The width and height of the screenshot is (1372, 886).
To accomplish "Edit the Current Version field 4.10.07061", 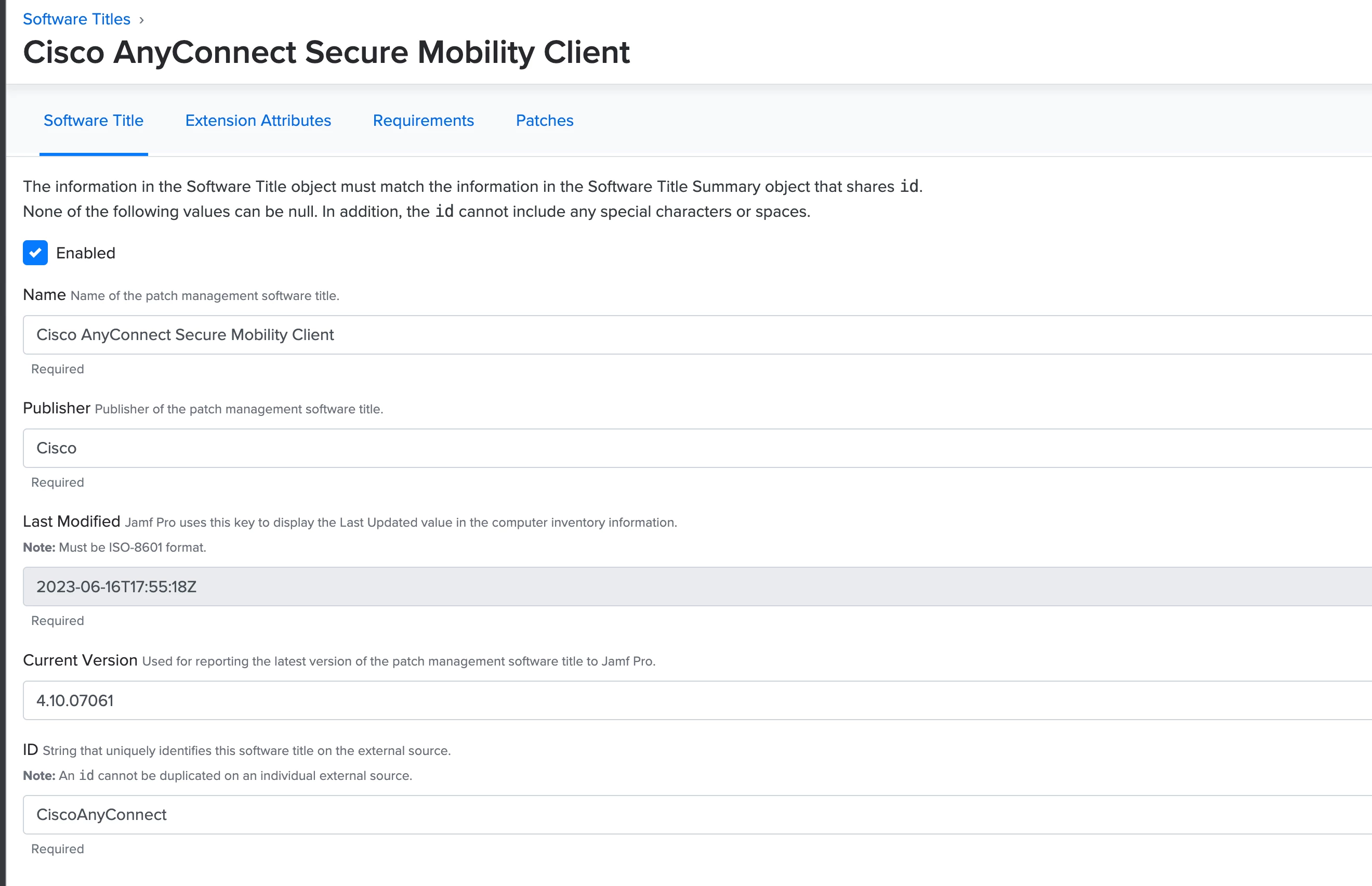I will point(697,701).
